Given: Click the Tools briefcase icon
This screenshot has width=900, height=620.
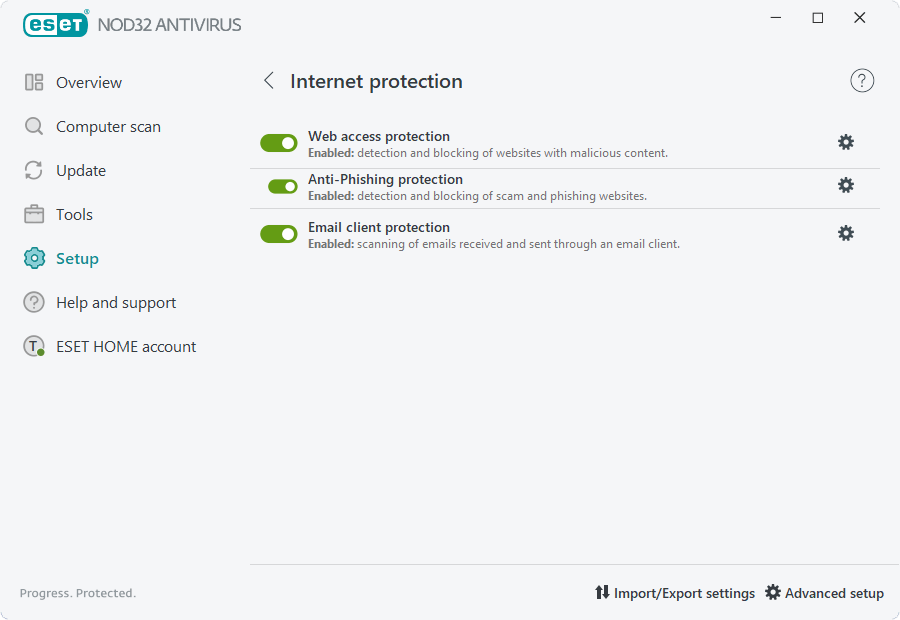Looking at the screenshot, I should (34, 214).
